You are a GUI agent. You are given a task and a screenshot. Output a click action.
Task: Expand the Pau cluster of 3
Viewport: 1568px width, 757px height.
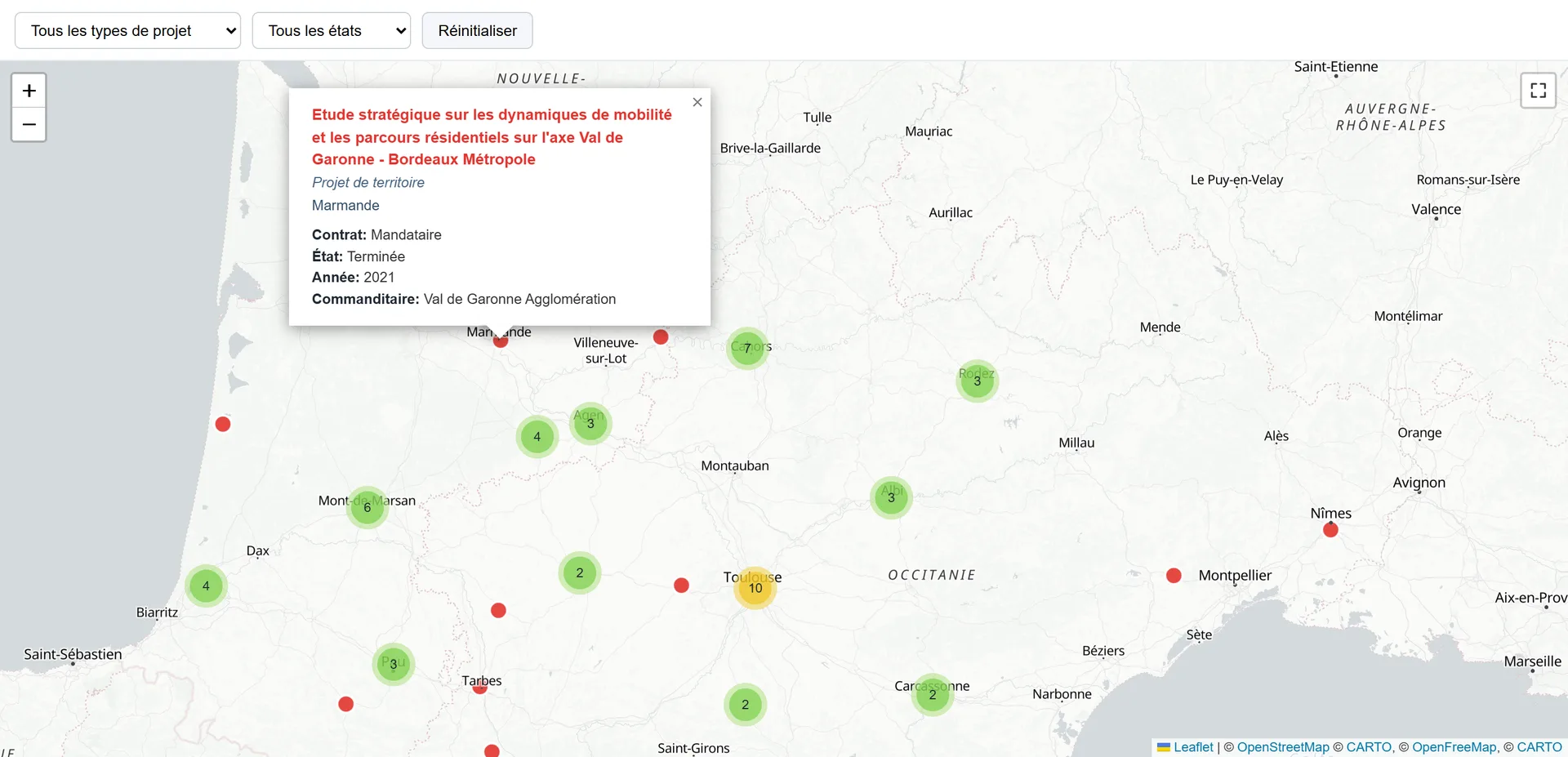tap(394, 664)
